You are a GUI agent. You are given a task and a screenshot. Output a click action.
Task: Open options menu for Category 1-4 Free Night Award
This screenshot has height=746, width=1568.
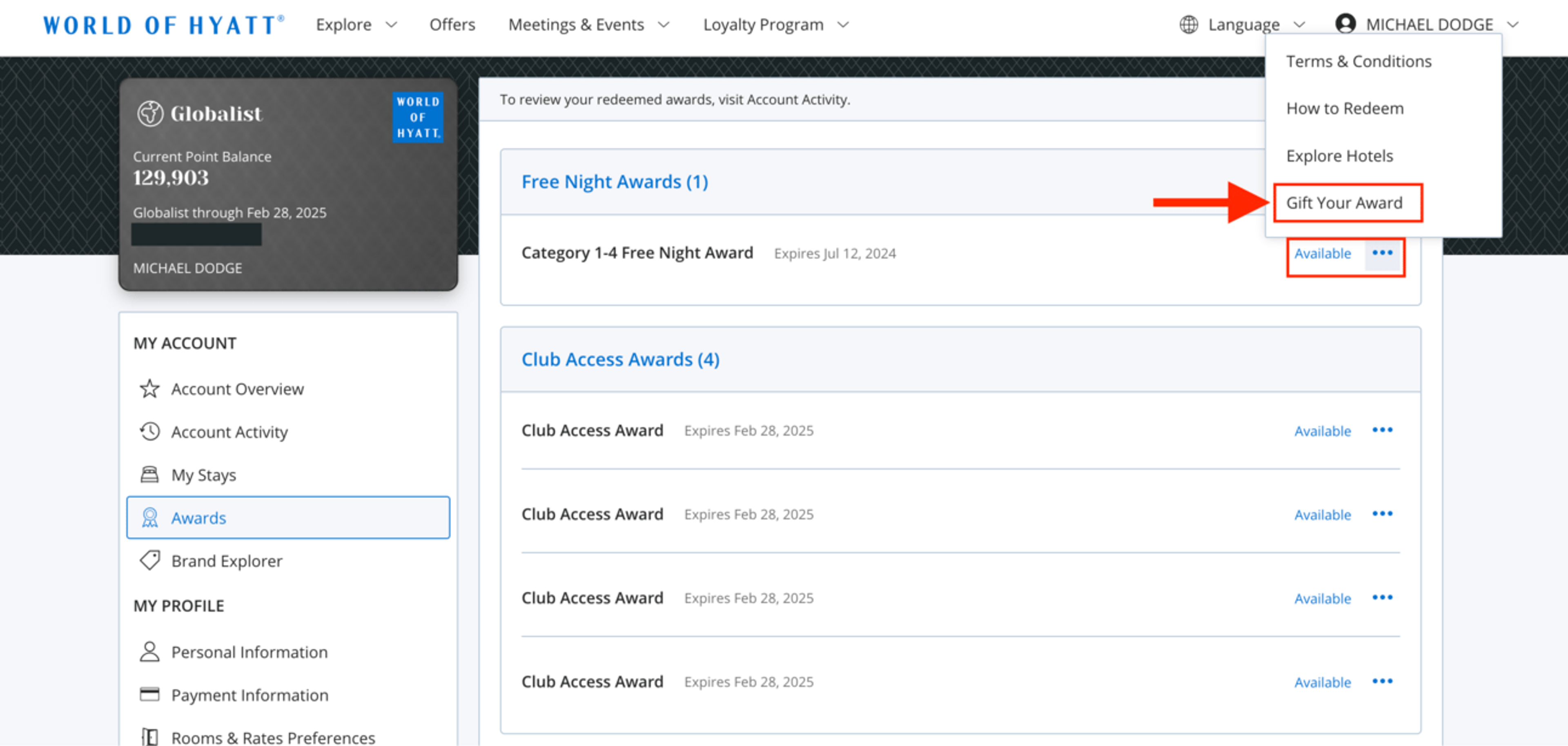point(1382,253)
